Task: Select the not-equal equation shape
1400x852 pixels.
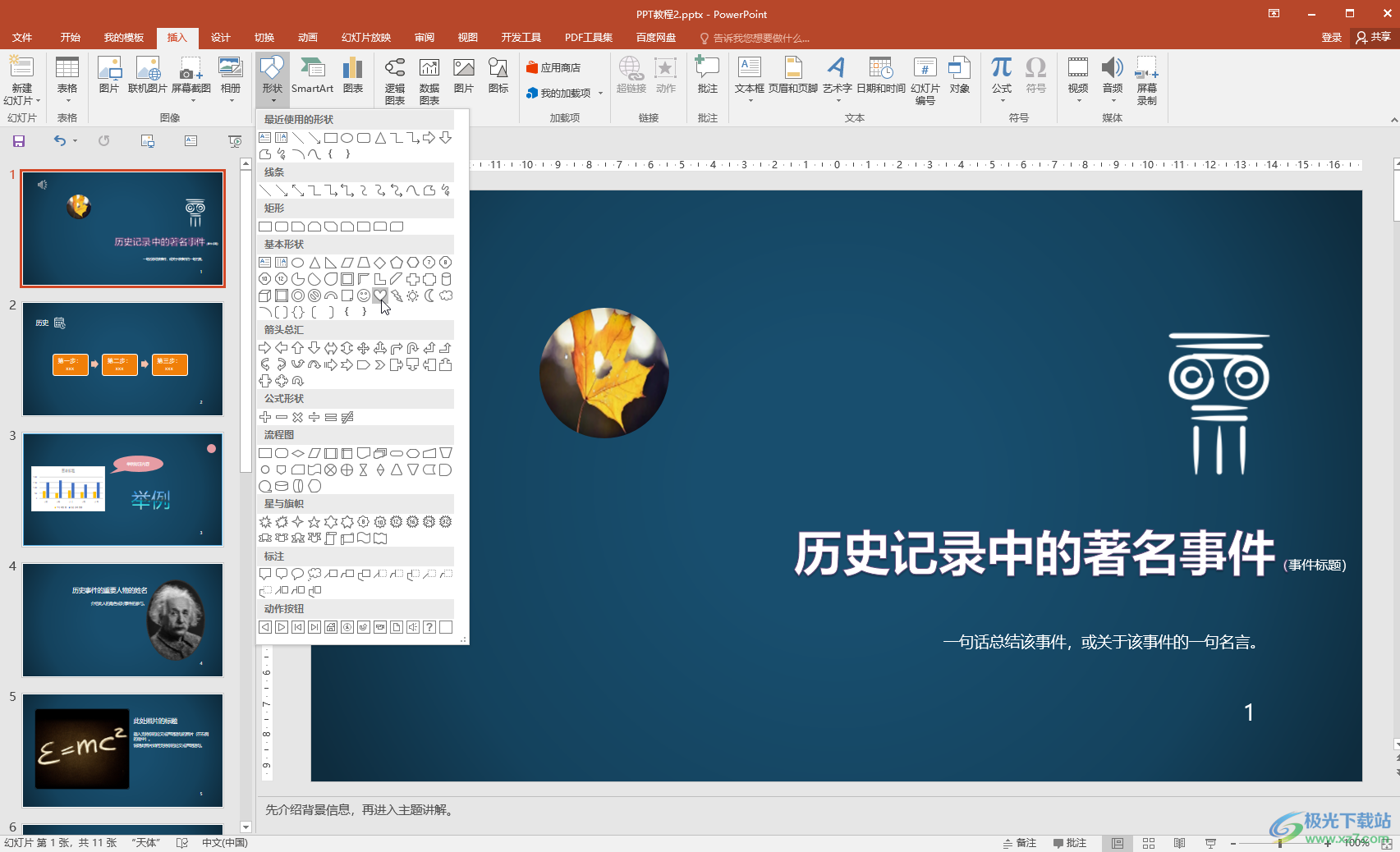Action: tap(347, 417)
